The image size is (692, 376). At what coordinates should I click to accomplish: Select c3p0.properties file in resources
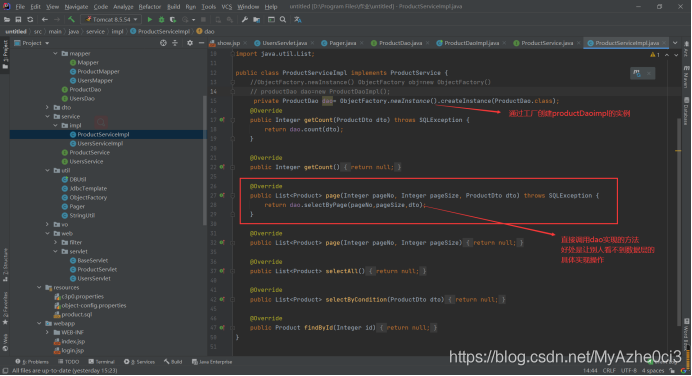[82, 297]
